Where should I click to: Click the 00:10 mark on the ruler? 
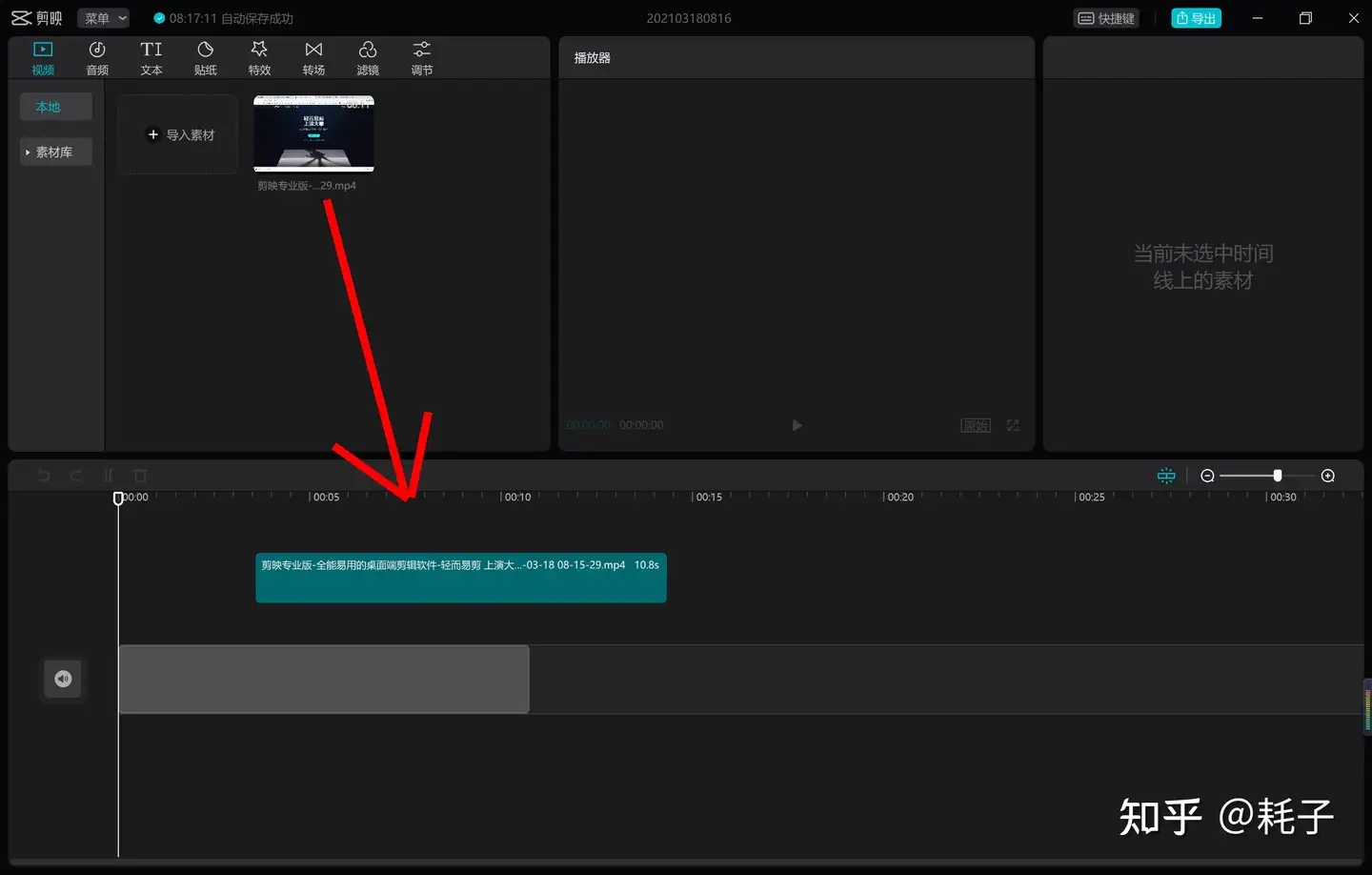pos(517,498)
